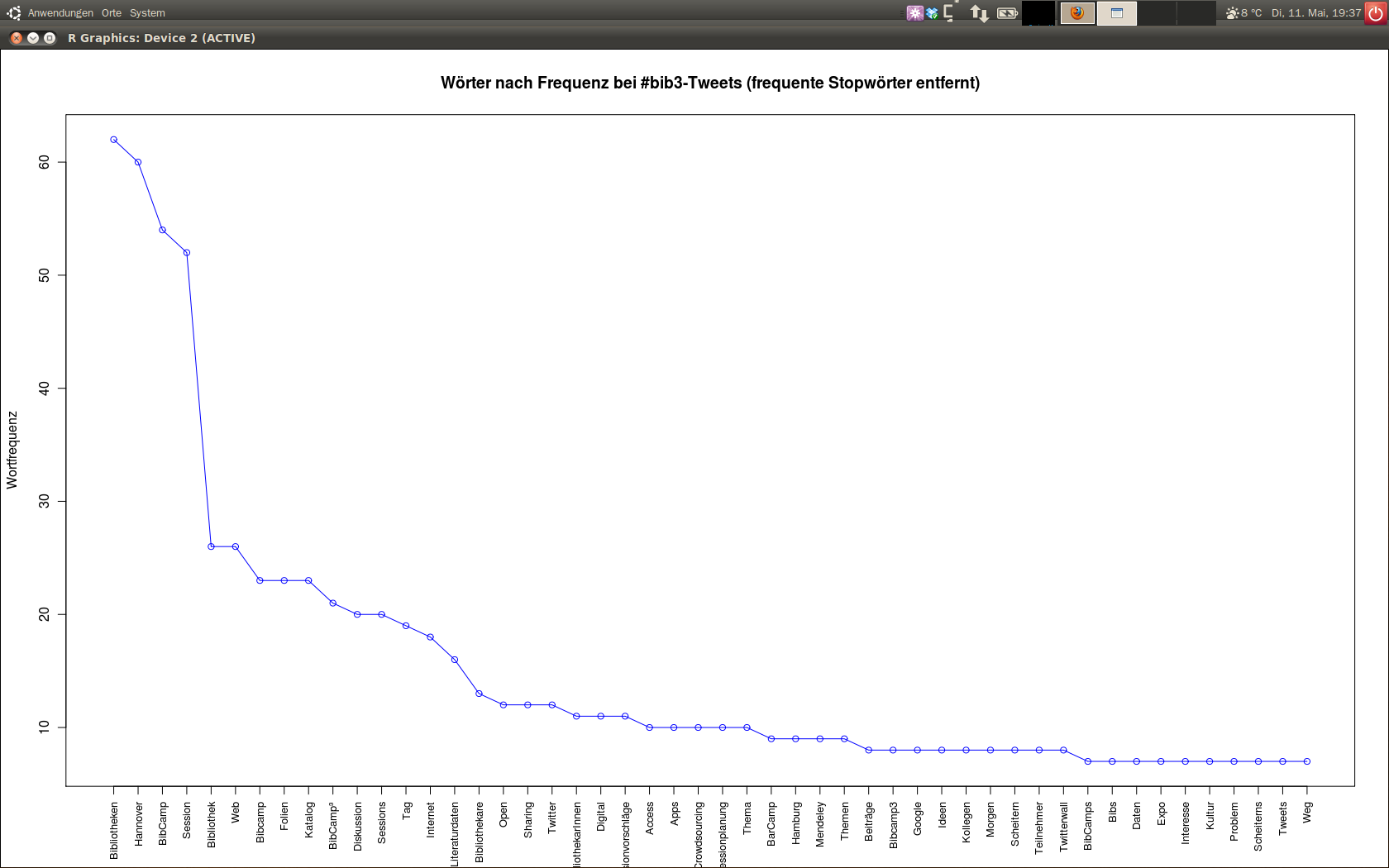Open the red power button menu
1389x868 pixels.
point(1376,13)
